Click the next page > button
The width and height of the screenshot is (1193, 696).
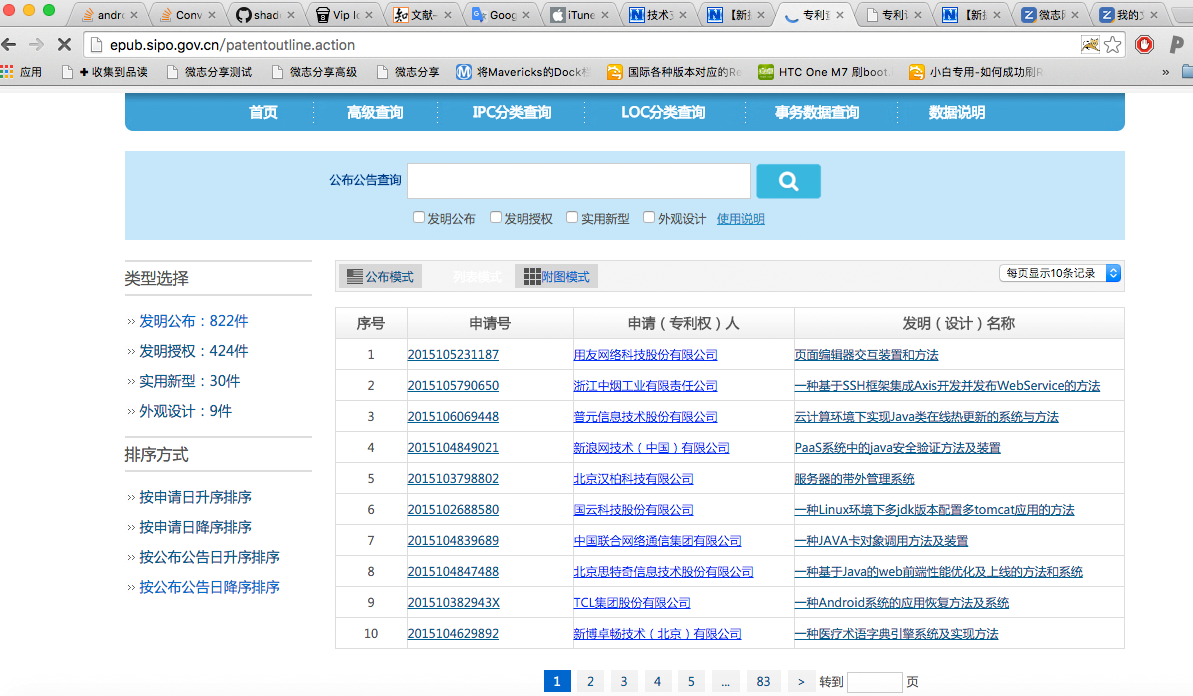(x=800, y=682)
